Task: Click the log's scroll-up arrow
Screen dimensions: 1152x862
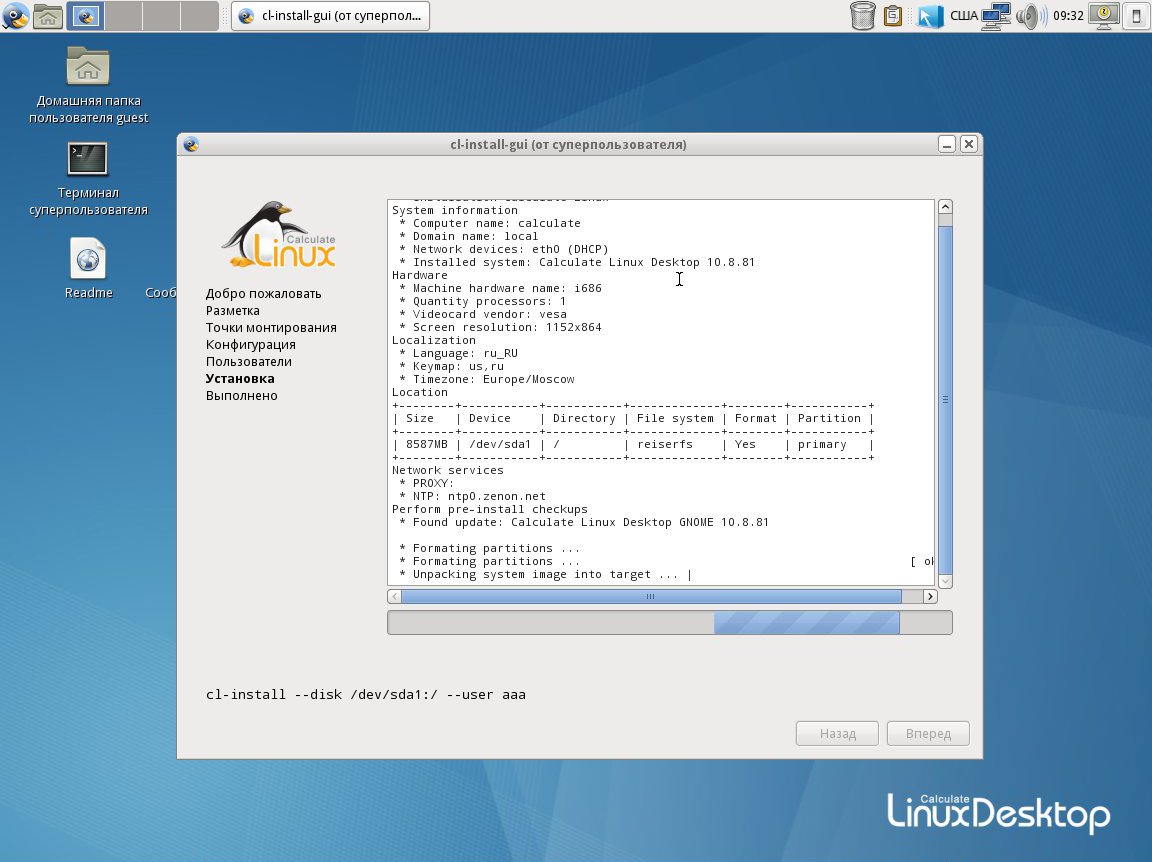Action: click(x=945, y=207)
